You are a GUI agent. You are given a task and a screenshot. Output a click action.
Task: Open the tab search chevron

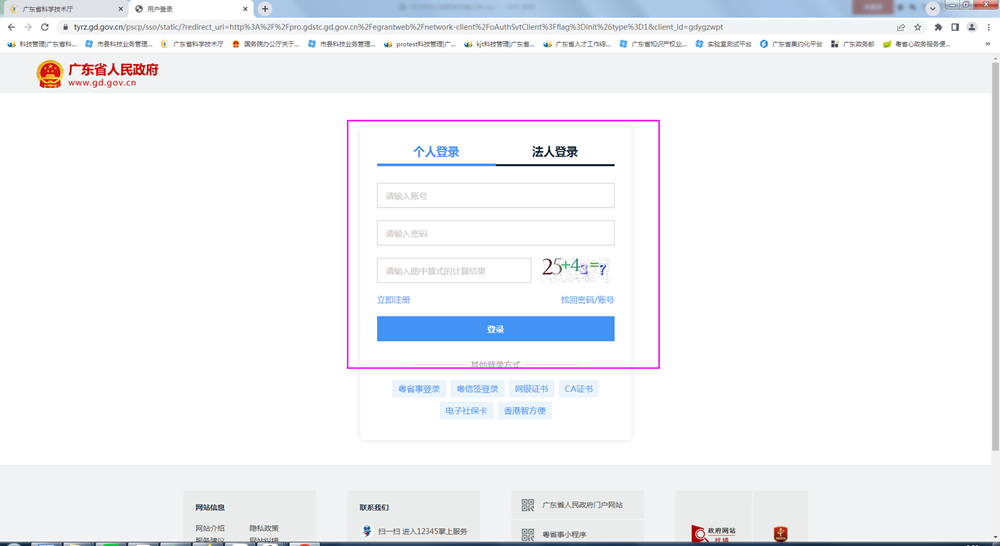(x=932, y=9)
